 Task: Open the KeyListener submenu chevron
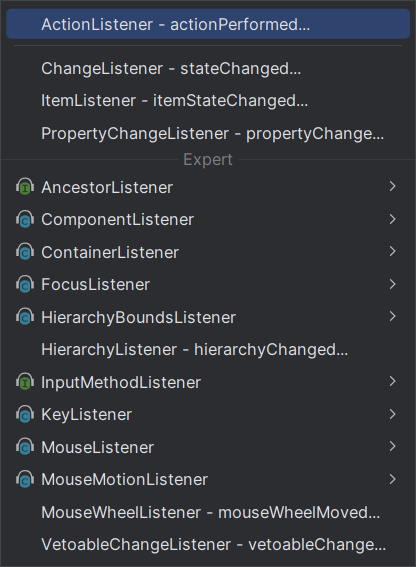click(392, 414)
